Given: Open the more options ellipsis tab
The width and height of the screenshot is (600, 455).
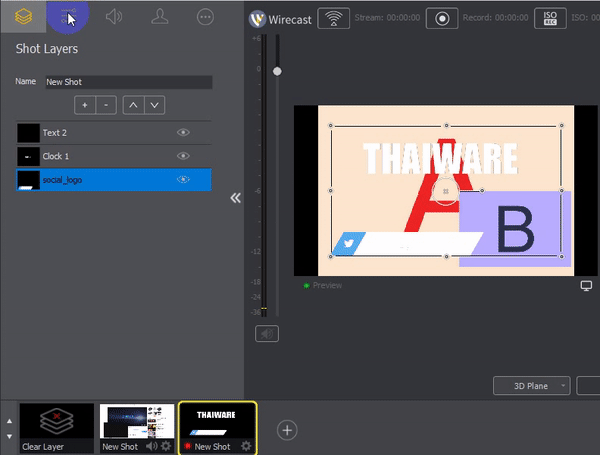Looking at the screenshot, I should tap(205, 17).
